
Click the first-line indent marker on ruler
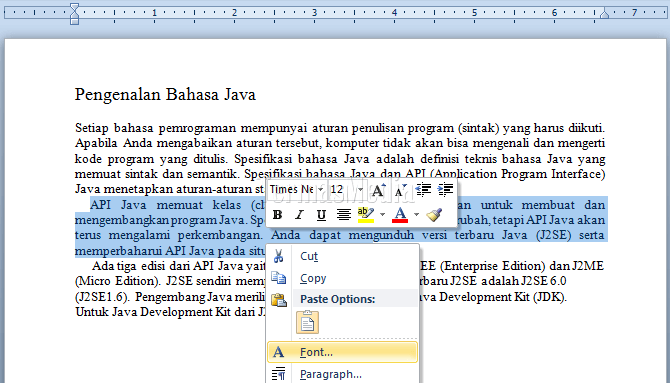point(74,7)
